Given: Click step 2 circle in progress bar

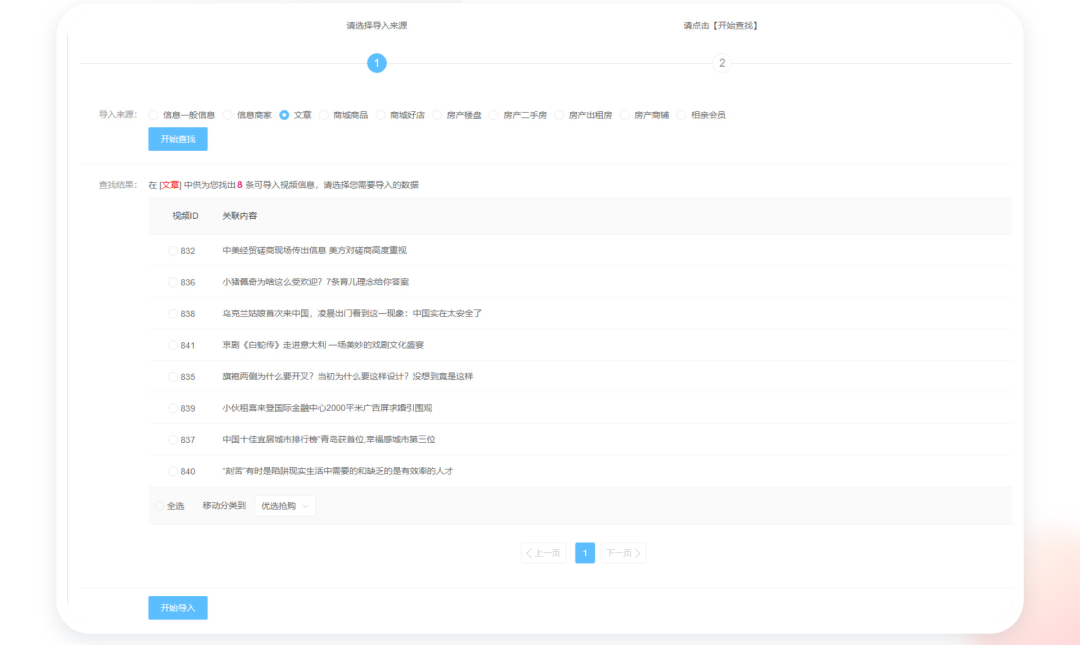Looking at the screenshot, I should click(x=721, y=63).
